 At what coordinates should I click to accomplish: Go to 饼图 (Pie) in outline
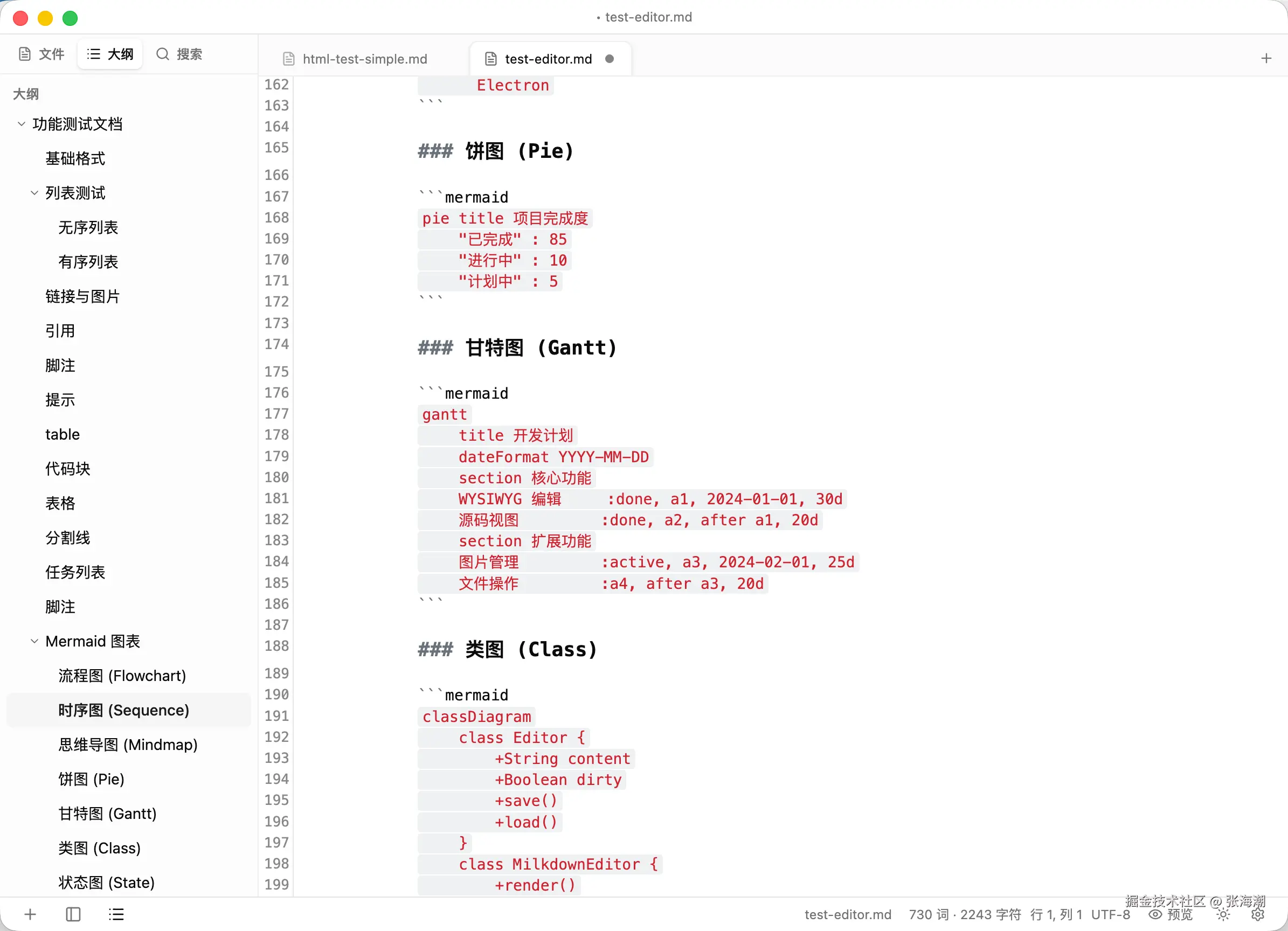[92, 779]
